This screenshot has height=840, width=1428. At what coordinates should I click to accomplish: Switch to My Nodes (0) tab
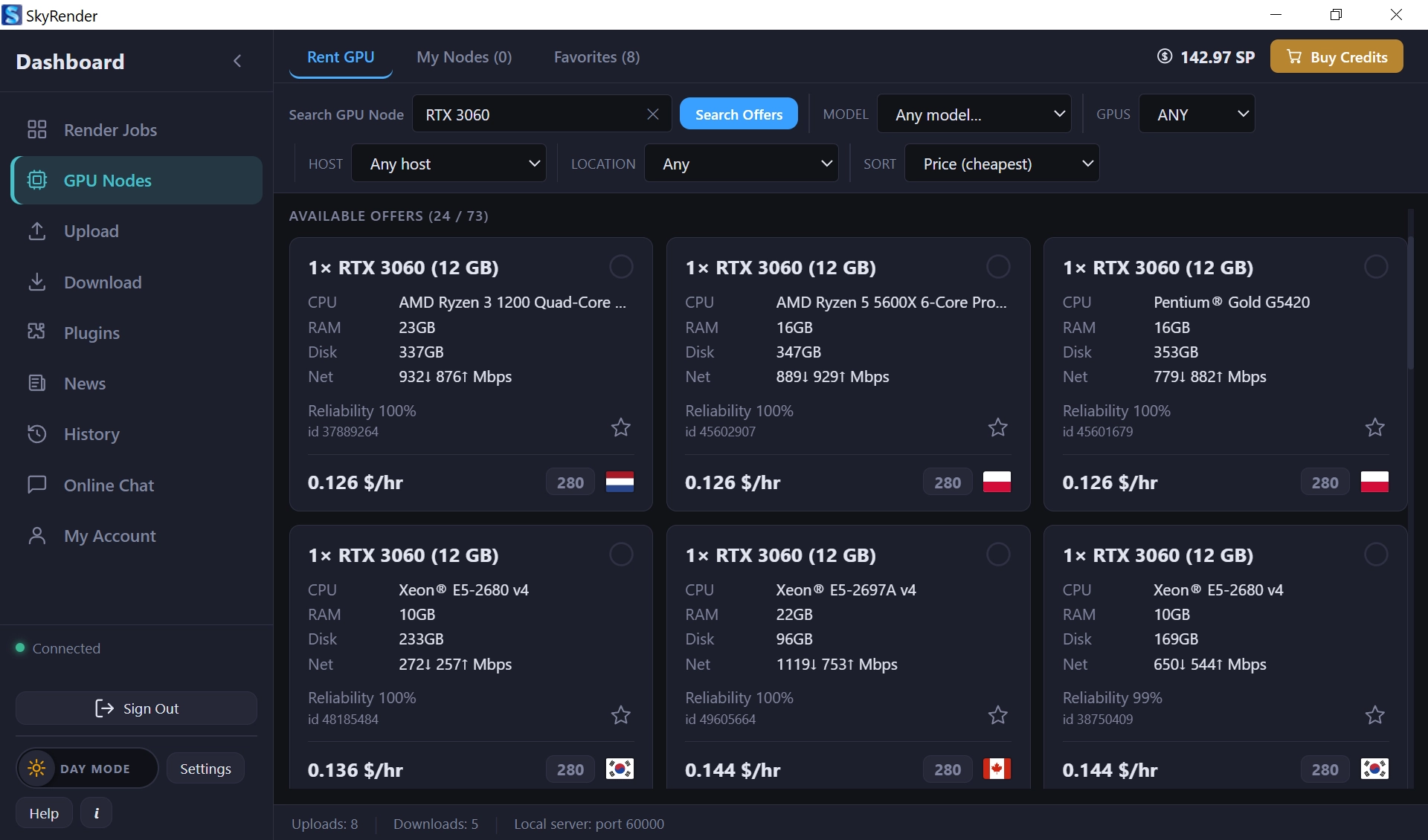click(464, 57)
